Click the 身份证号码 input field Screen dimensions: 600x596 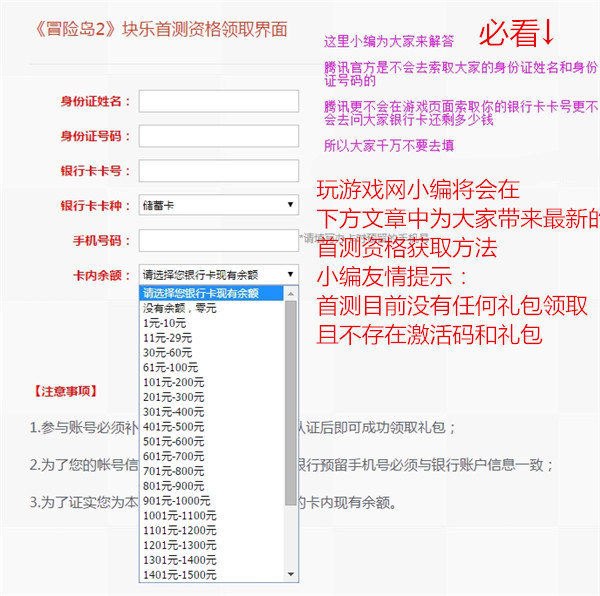pos(218,136)
